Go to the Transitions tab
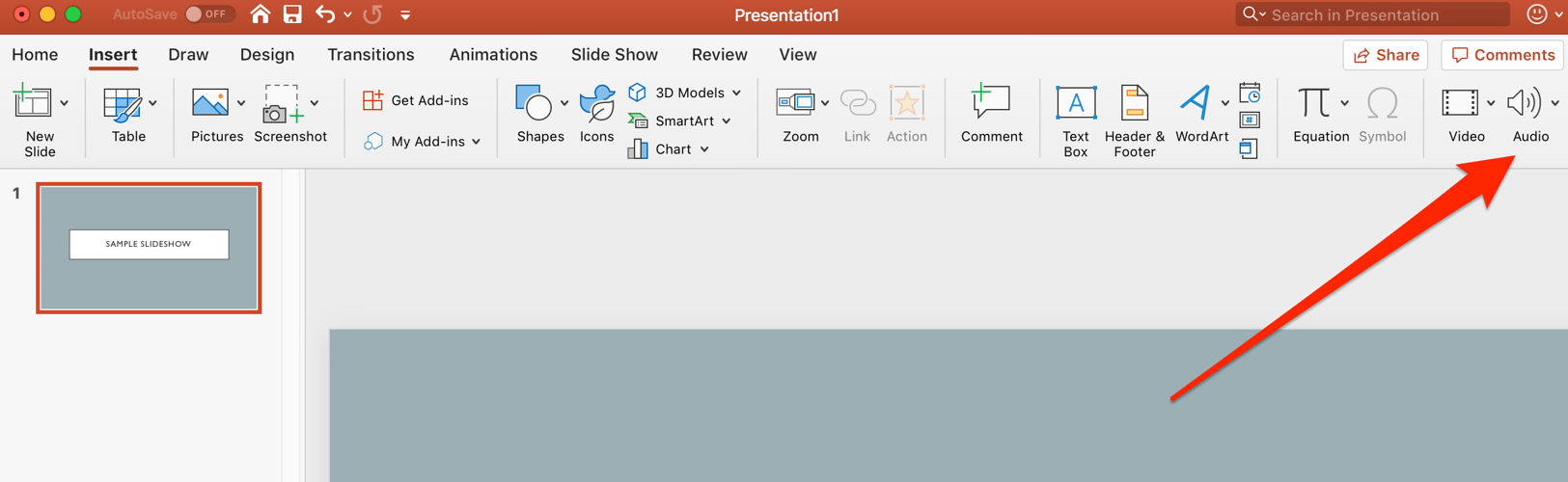This screenshot has height=482, width=1568. coord(371,55)
